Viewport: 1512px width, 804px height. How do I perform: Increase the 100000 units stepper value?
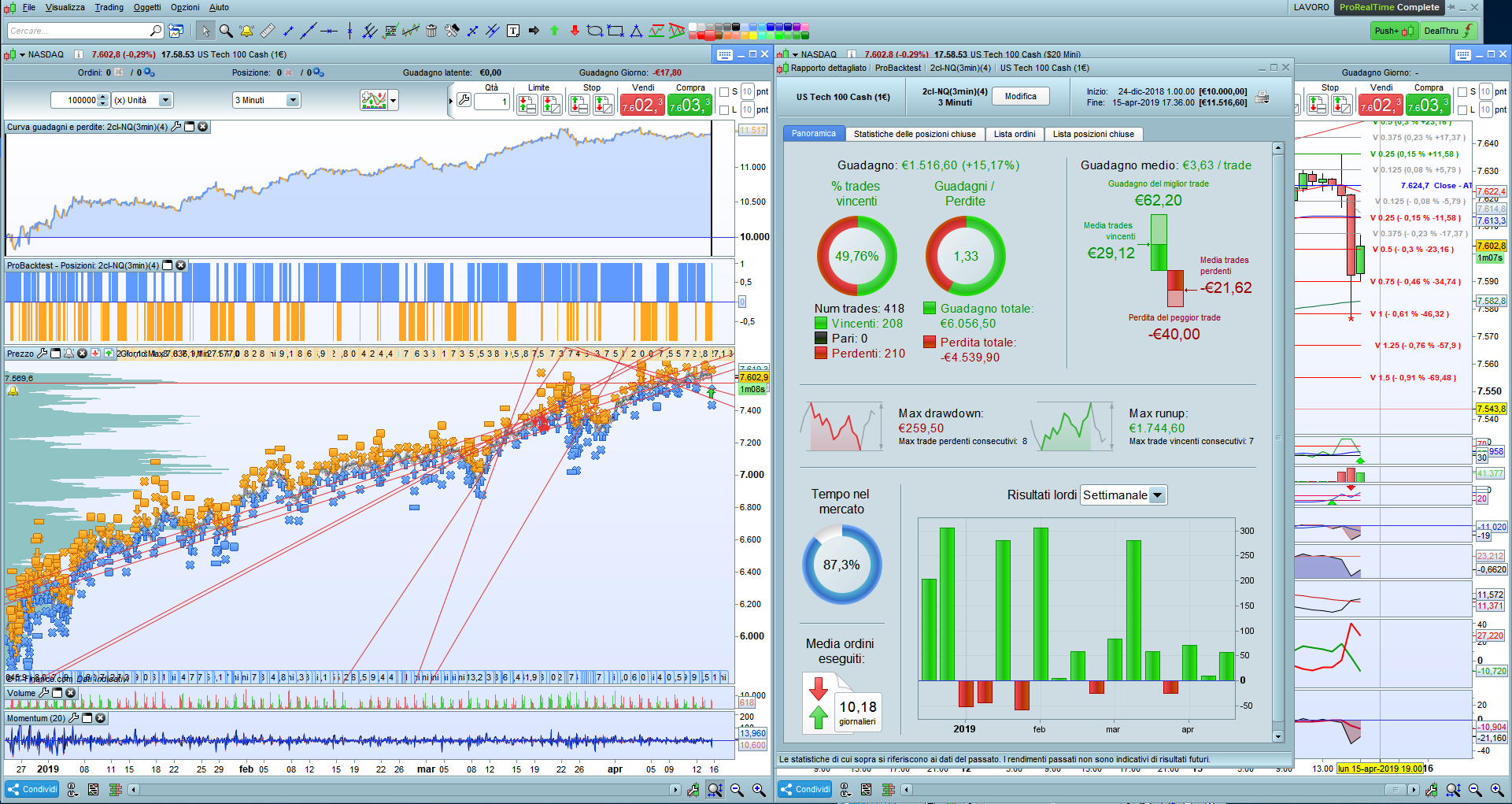(102, 97)
